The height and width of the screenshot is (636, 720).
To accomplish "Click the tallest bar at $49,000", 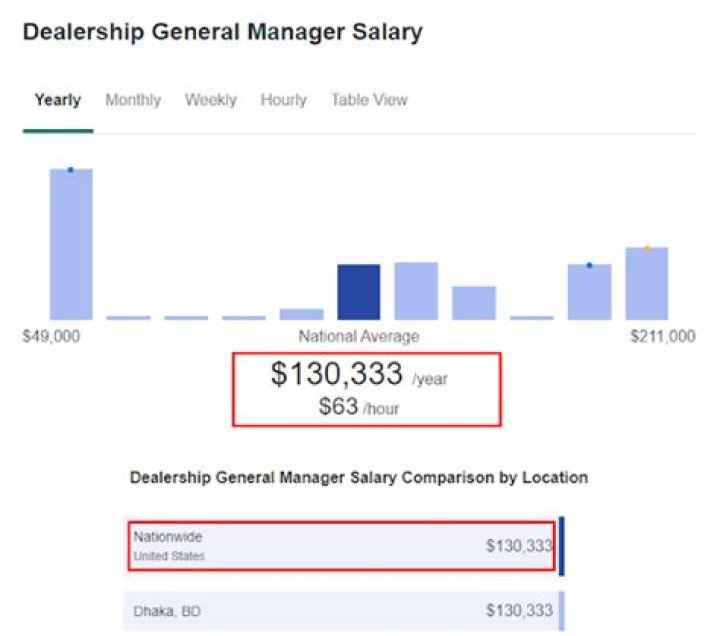I will pos(71,244).
